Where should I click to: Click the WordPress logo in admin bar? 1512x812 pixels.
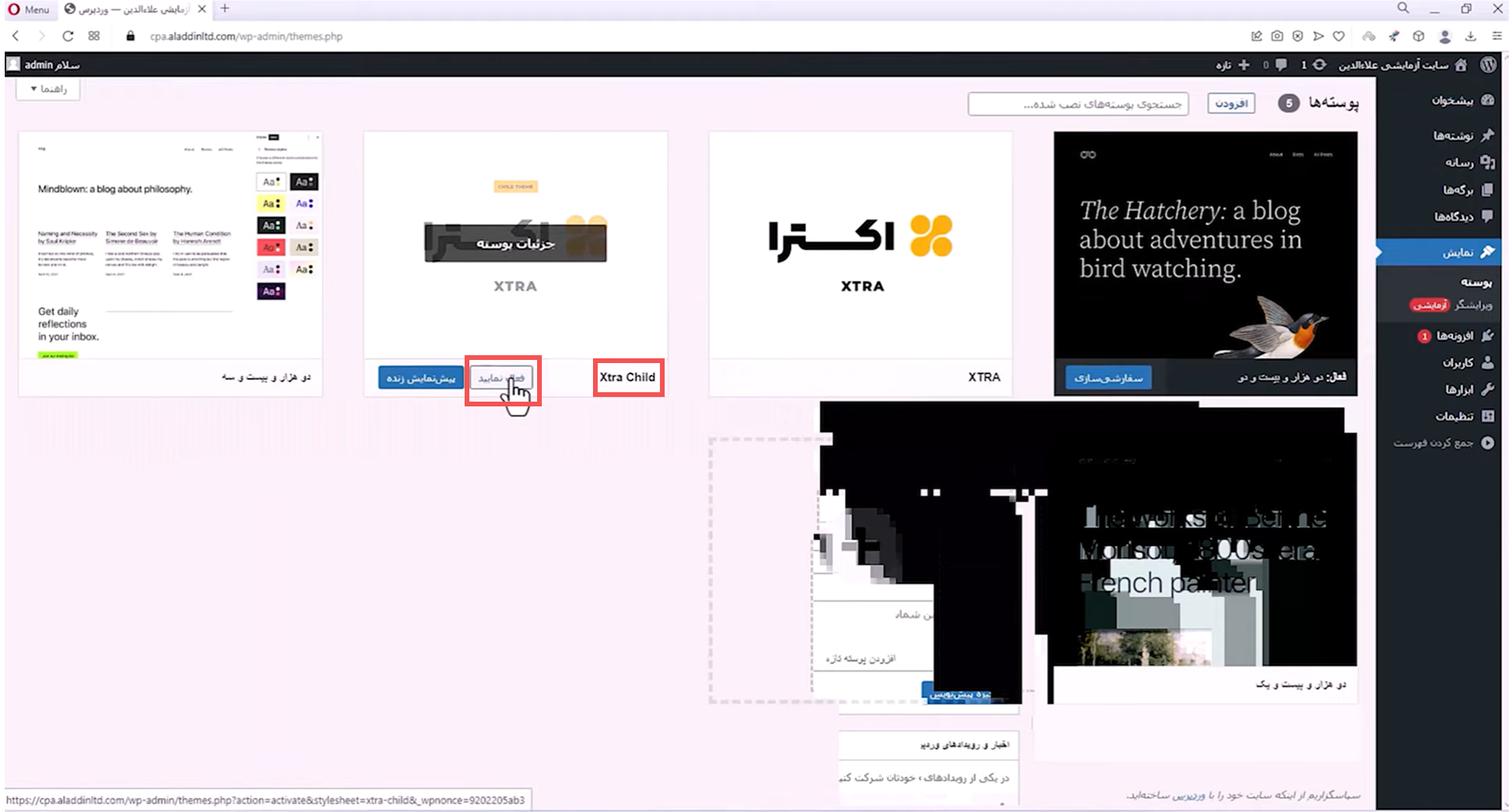(x=1488, y=65)
